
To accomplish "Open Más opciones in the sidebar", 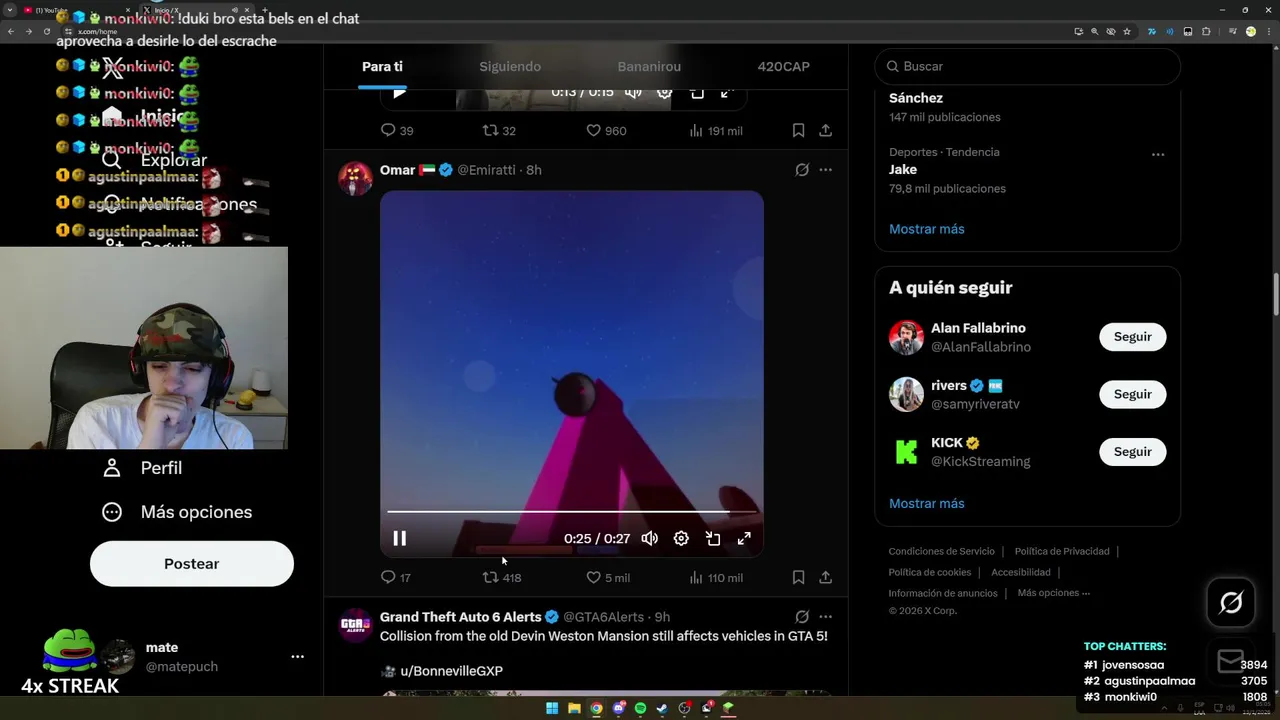I will [x=178, y=512].
